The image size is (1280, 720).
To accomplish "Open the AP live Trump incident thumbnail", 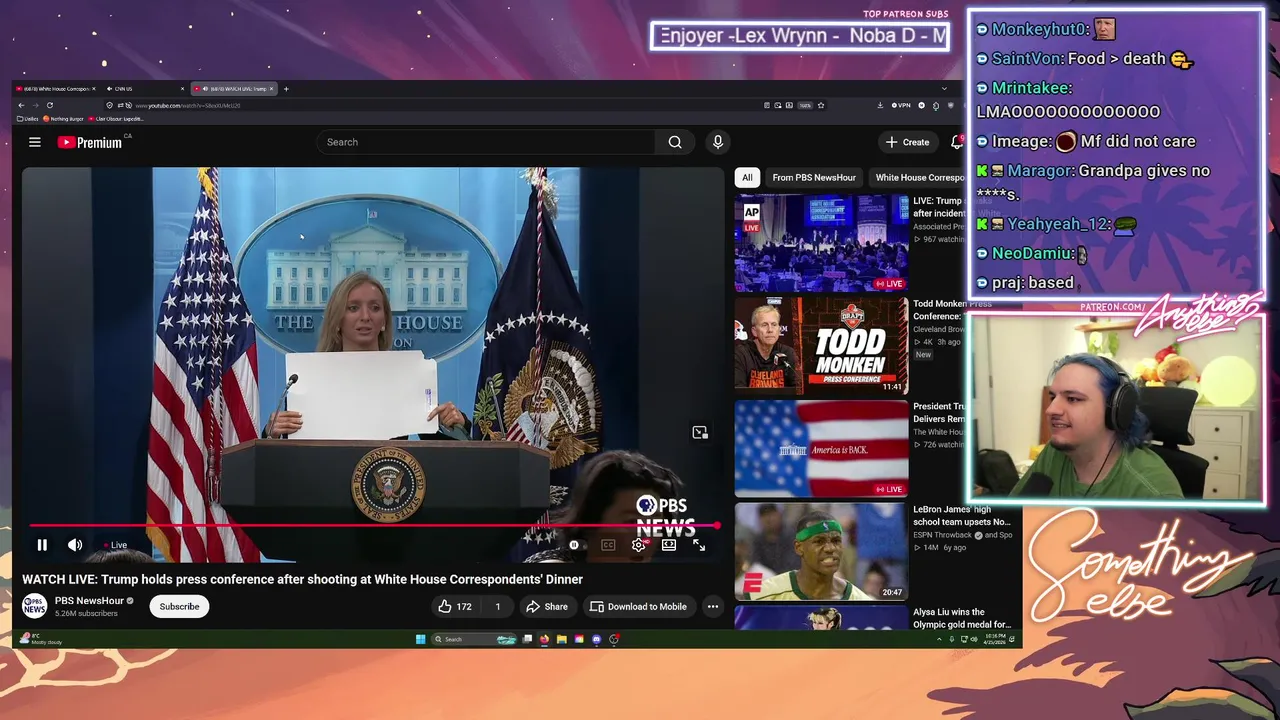I will point(822,243).
